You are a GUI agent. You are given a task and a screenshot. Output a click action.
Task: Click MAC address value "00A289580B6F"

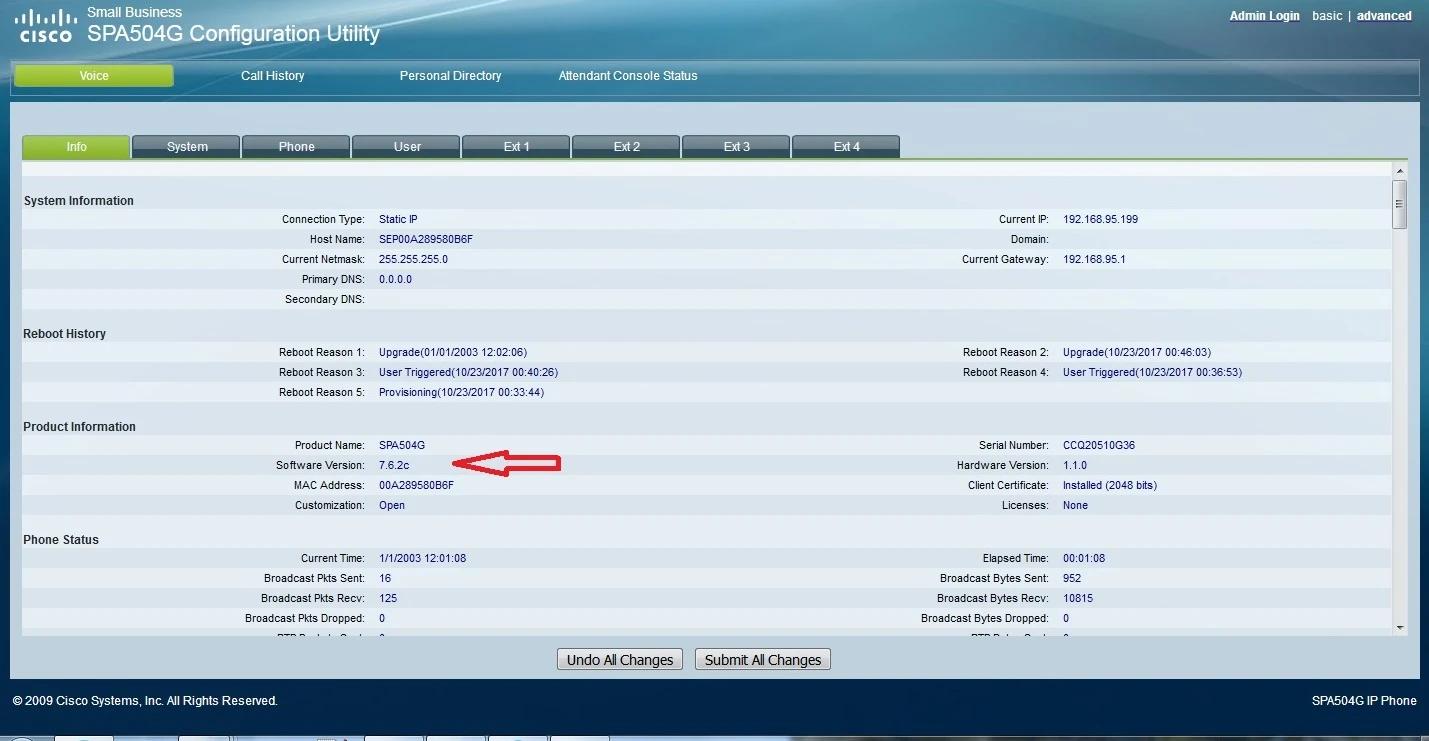click(x=416, y=485)
